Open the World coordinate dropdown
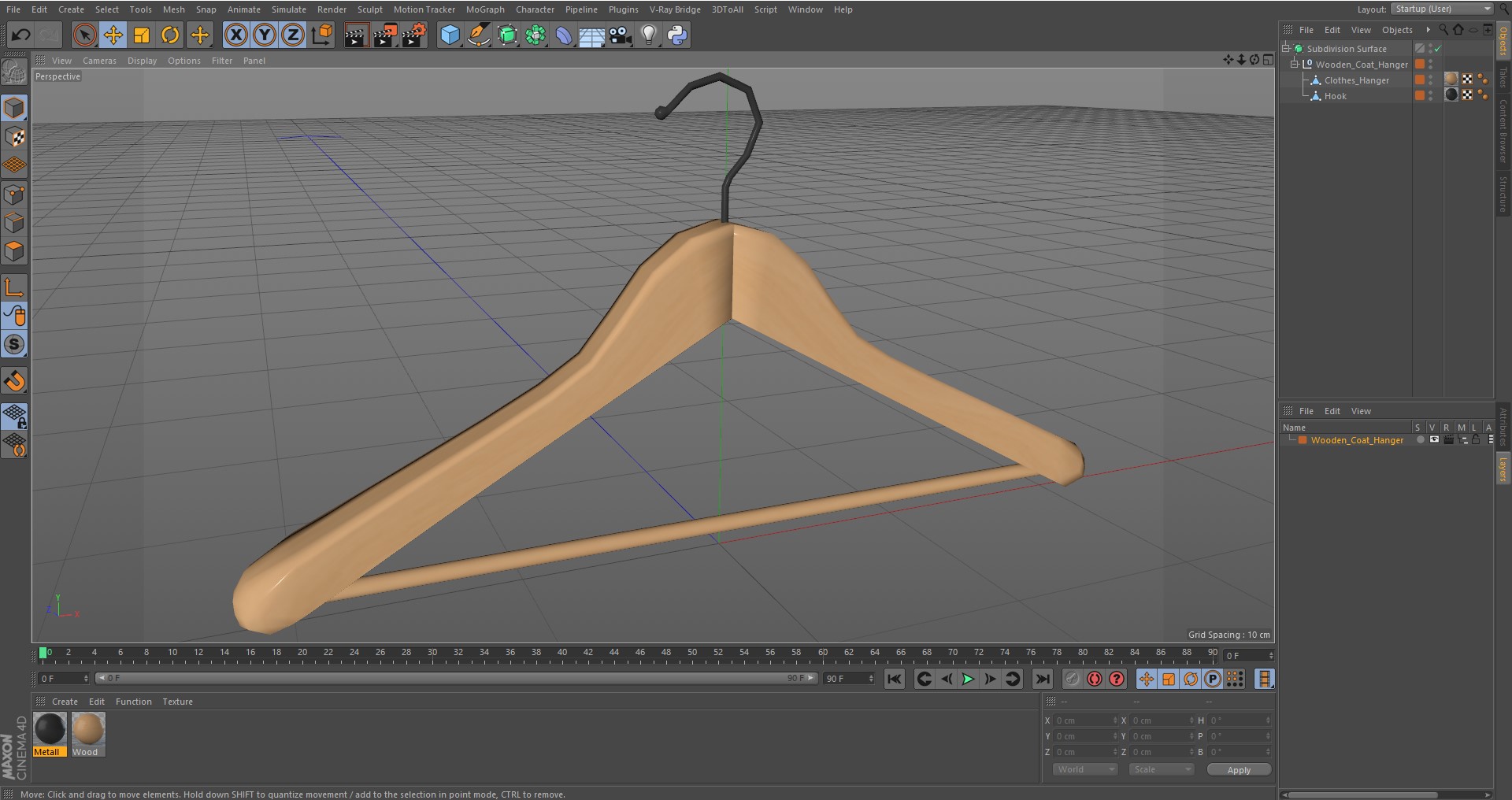1512x800 pixels. (x=1085, y=769)
